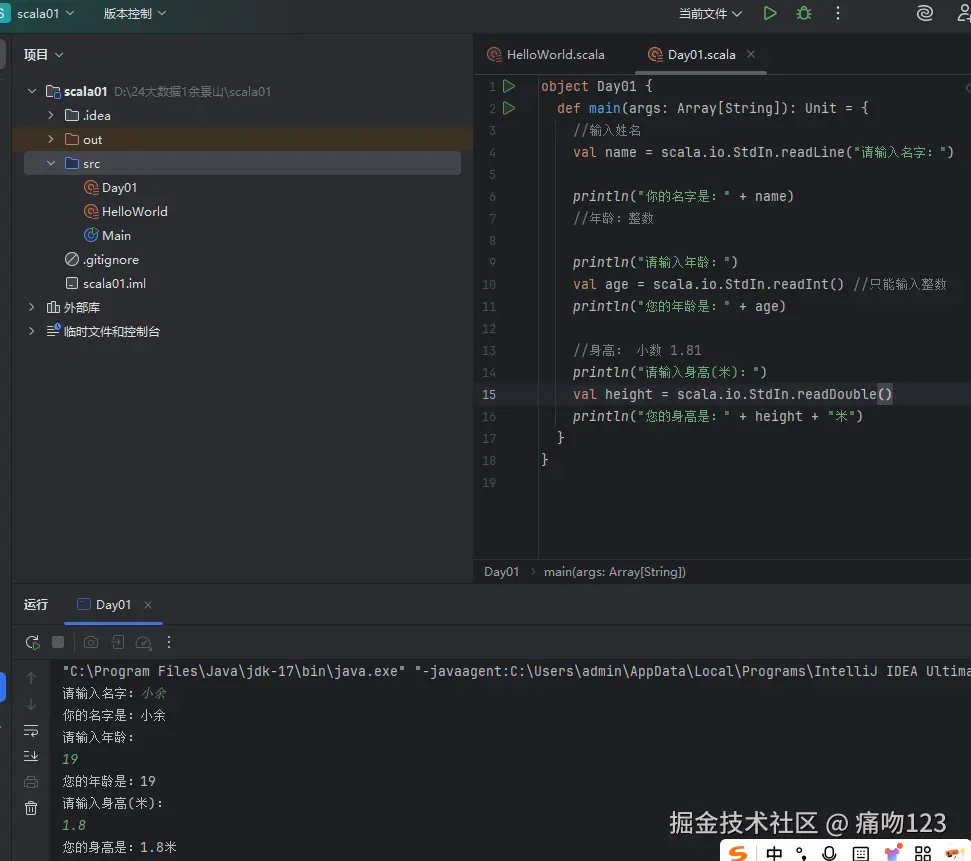Open the 当前文件 run configuration dropdown
This screenshot has height=861, width=971.
coord(710,14)
